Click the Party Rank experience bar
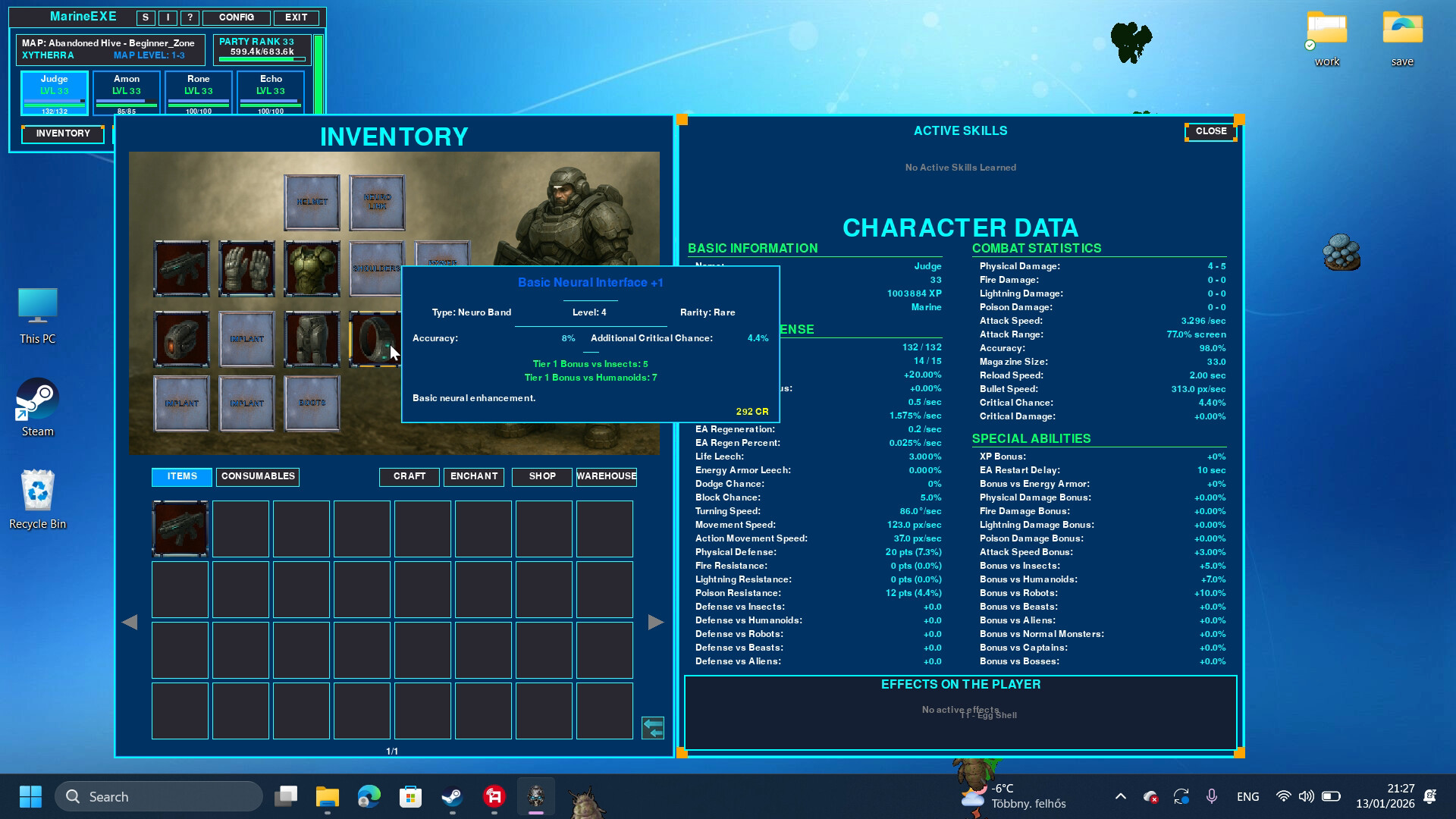The width and height of the screenshot is (1456, 819). pos(264,58)
